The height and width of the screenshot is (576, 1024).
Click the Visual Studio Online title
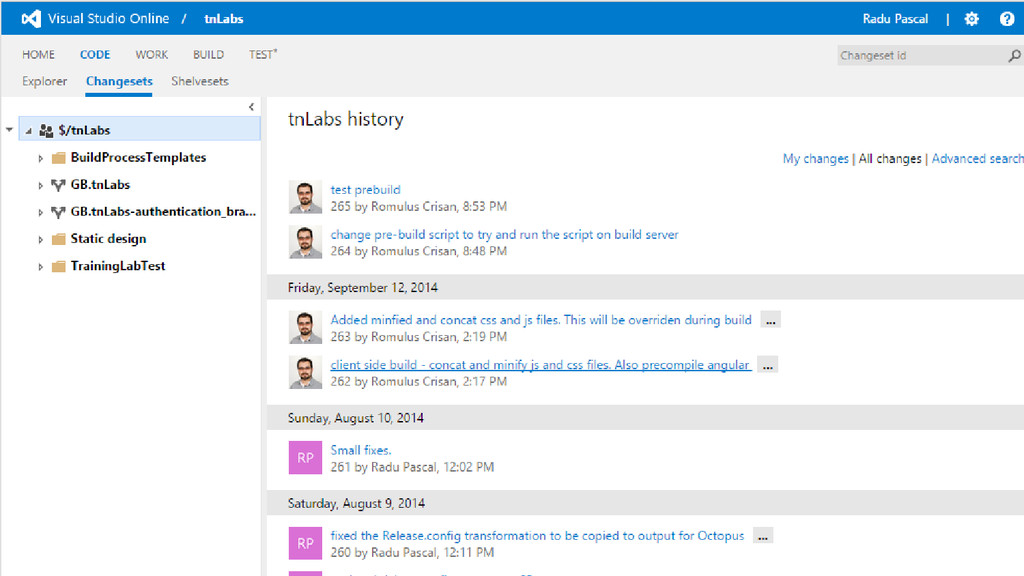(x=108, y=19)
